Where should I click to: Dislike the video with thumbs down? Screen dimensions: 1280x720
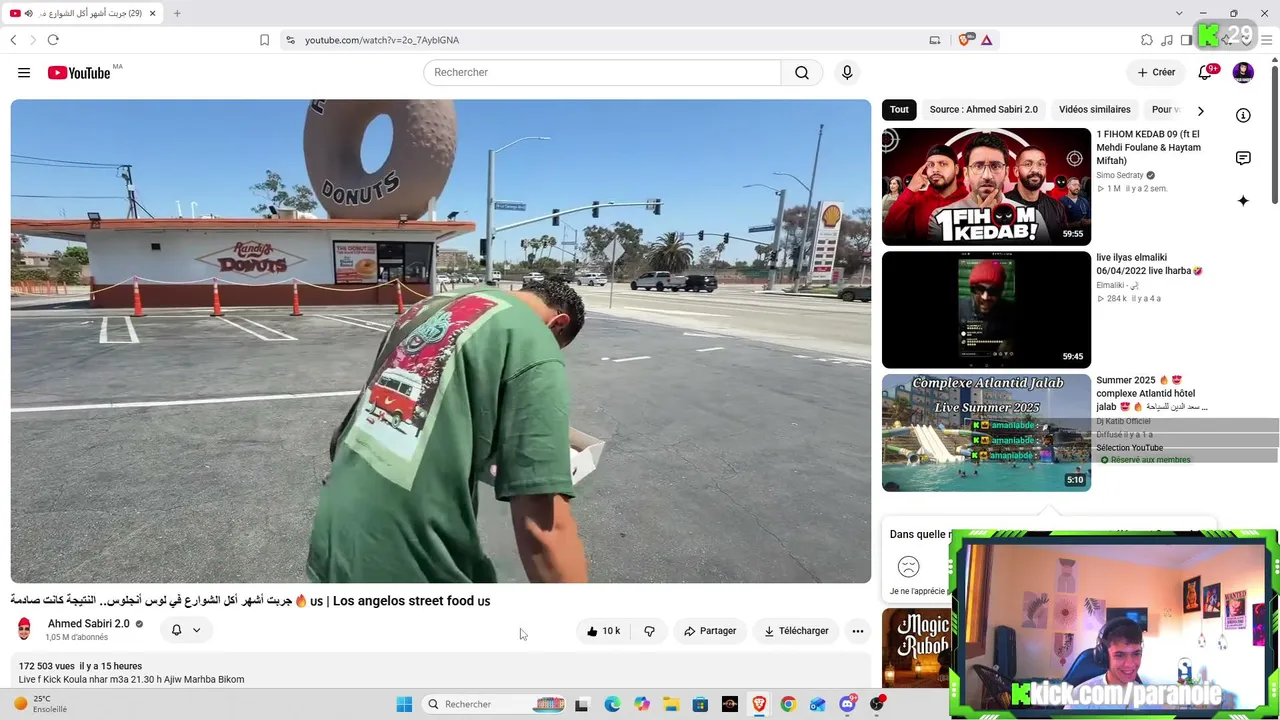pos(649,631)
